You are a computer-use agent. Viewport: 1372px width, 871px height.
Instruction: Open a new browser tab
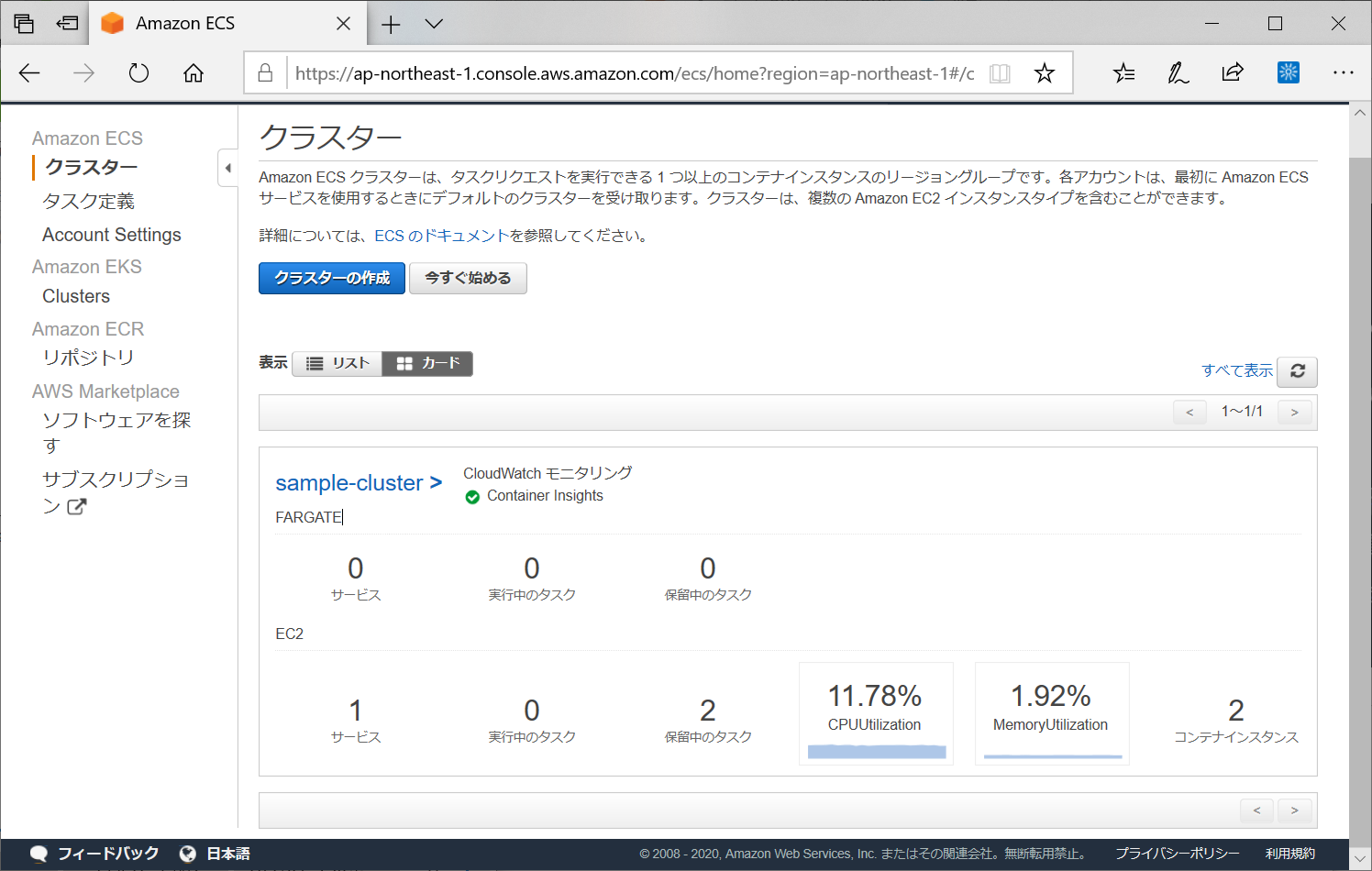391,25
